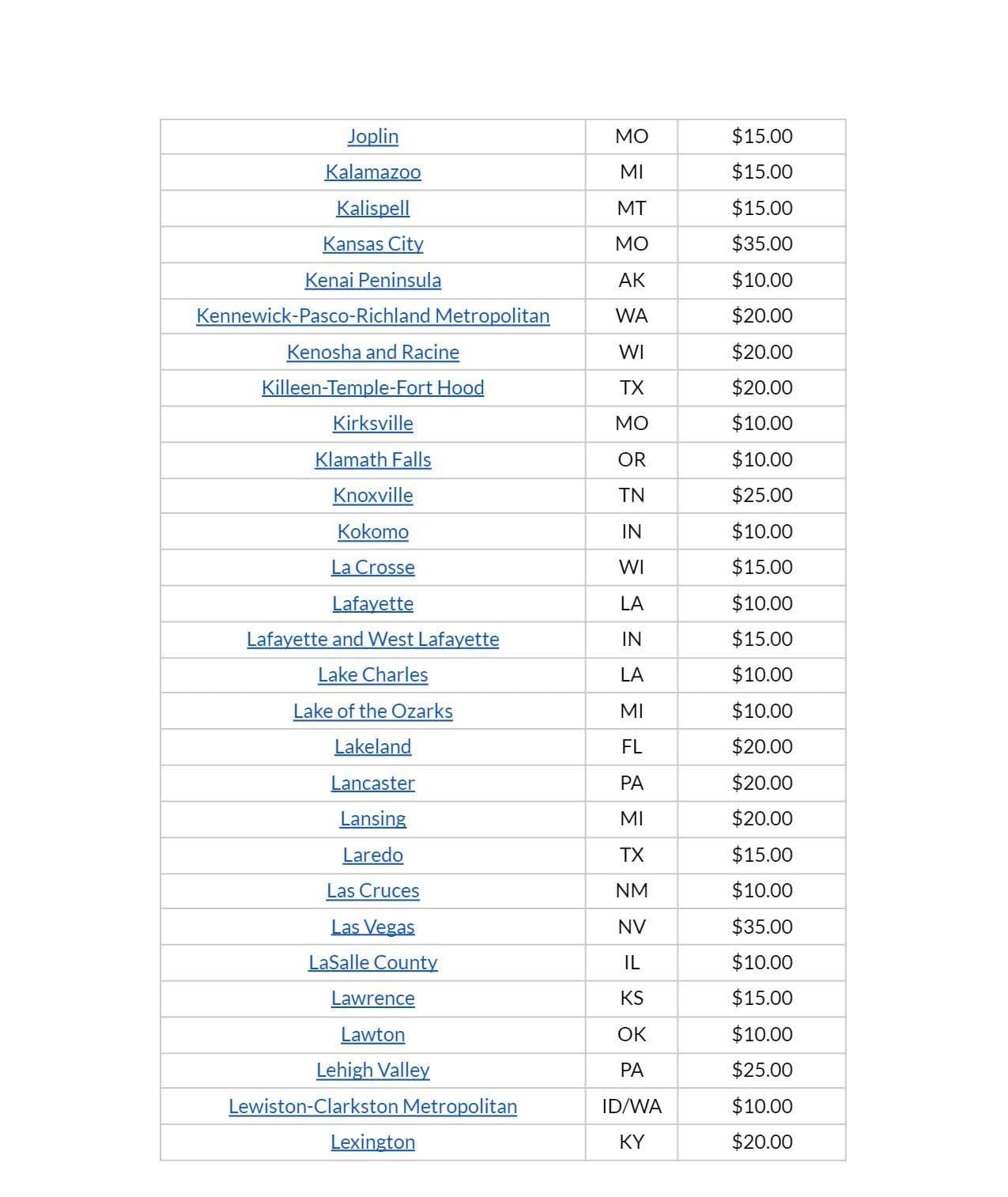1008x1197 pixels.
Task: Follow Lewiston-Clarkston Metropolitan link
Action: (372, 1106)
